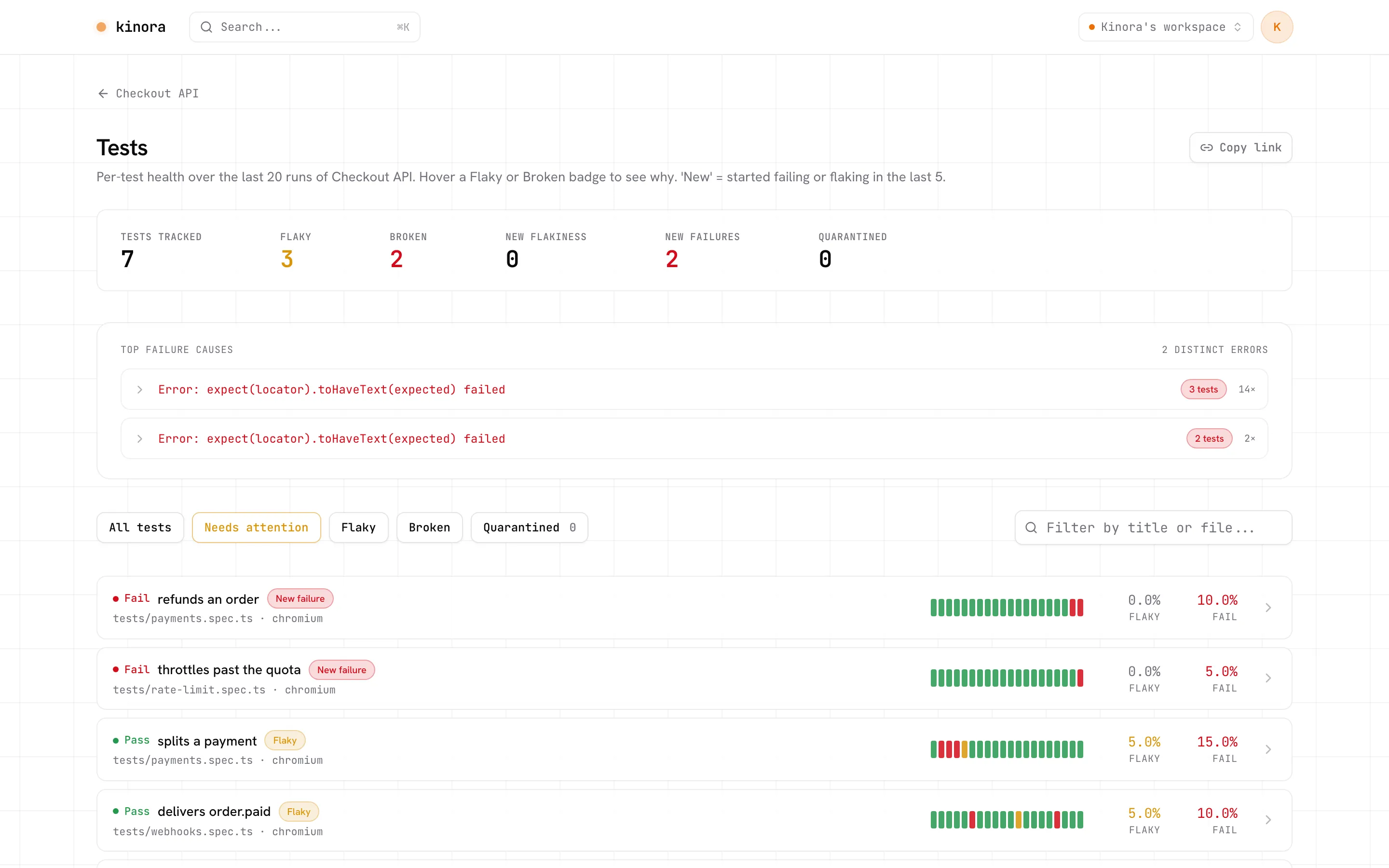This screenshot has width=1389, height=868.
Task: Open the throttles past the quota test
Action: [694, 678]
